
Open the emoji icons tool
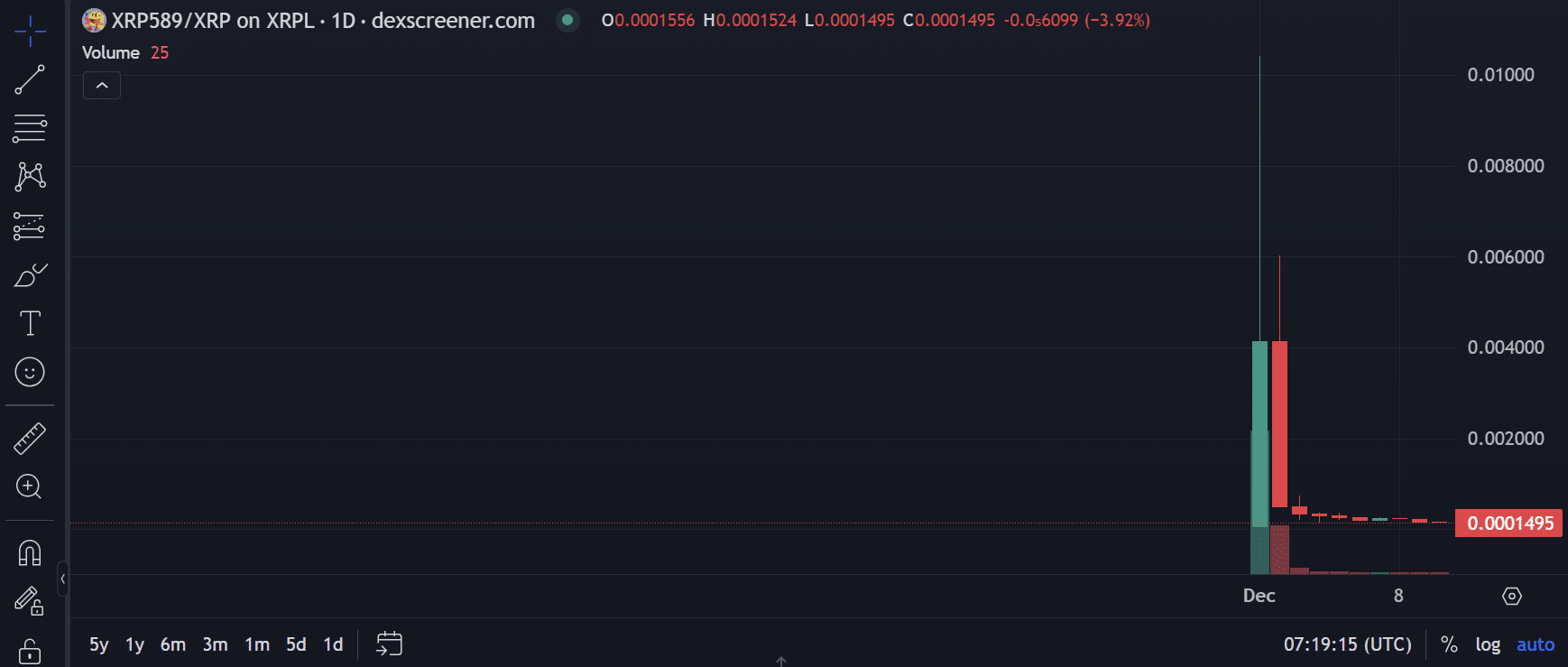click(30, 372)
